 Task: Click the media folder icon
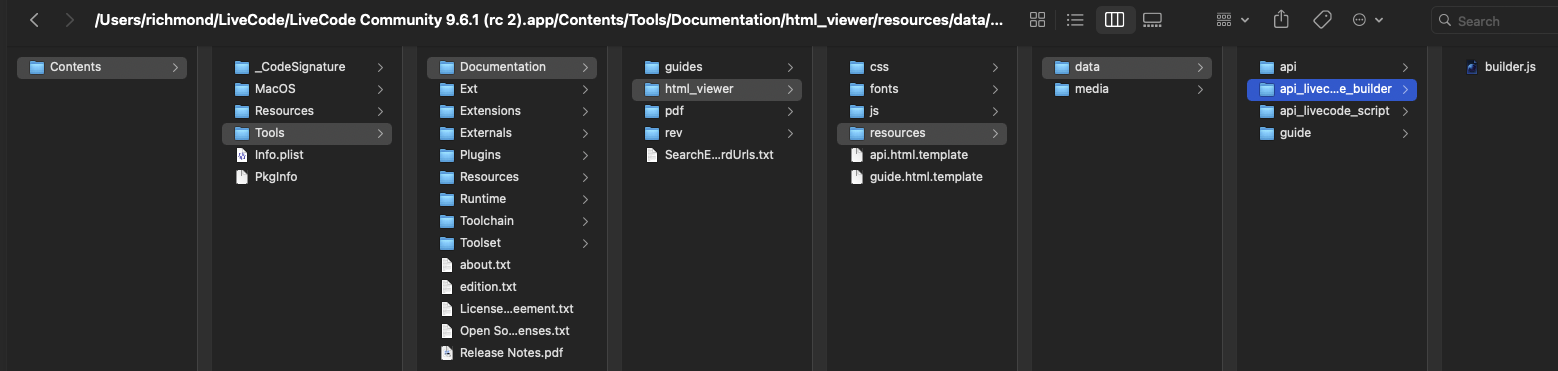pos(1062,89)
